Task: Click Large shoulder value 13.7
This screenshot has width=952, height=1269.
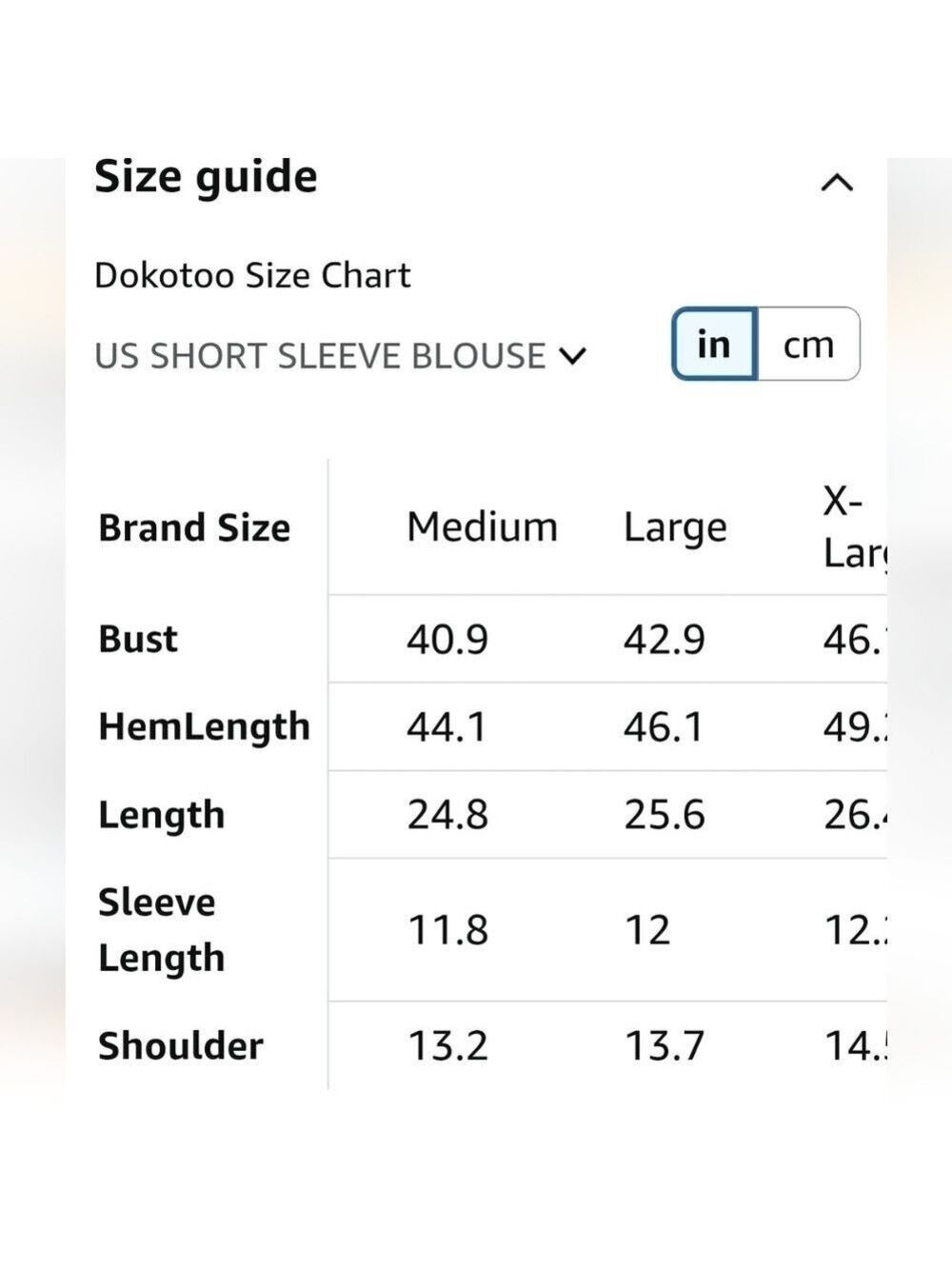Action: pyautogui.click(x=664, y=1046)
